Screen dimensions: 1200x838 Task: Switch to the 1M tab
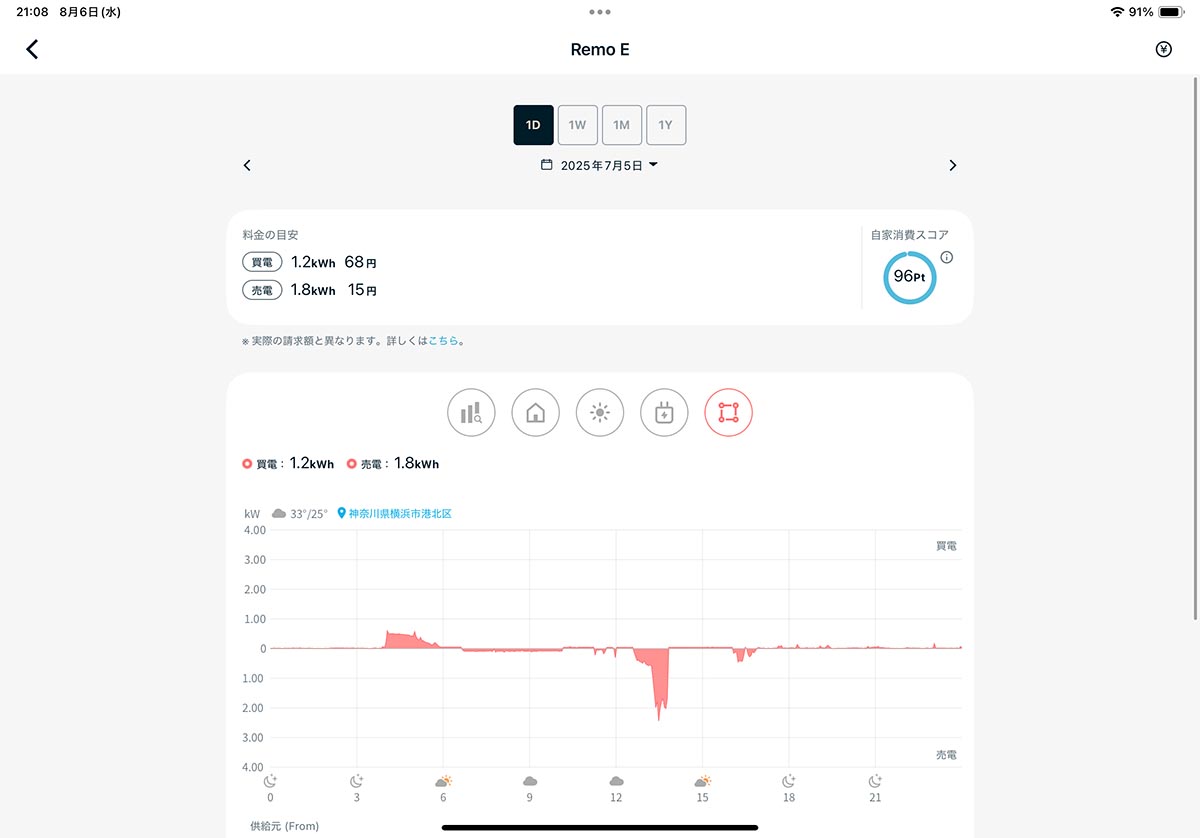[x=622, y=125]
